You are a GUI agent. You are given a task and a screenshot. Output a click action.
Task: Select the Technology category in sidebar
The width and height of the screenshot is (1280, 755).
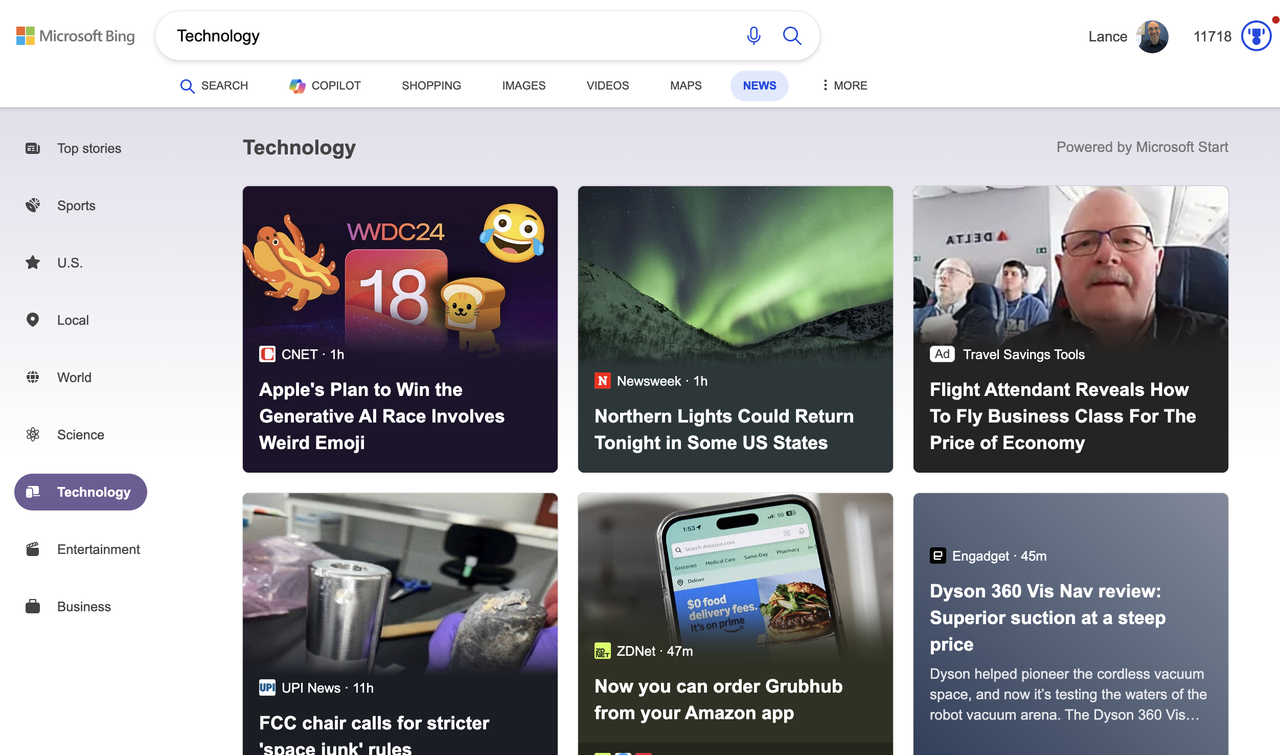[80, 492]
